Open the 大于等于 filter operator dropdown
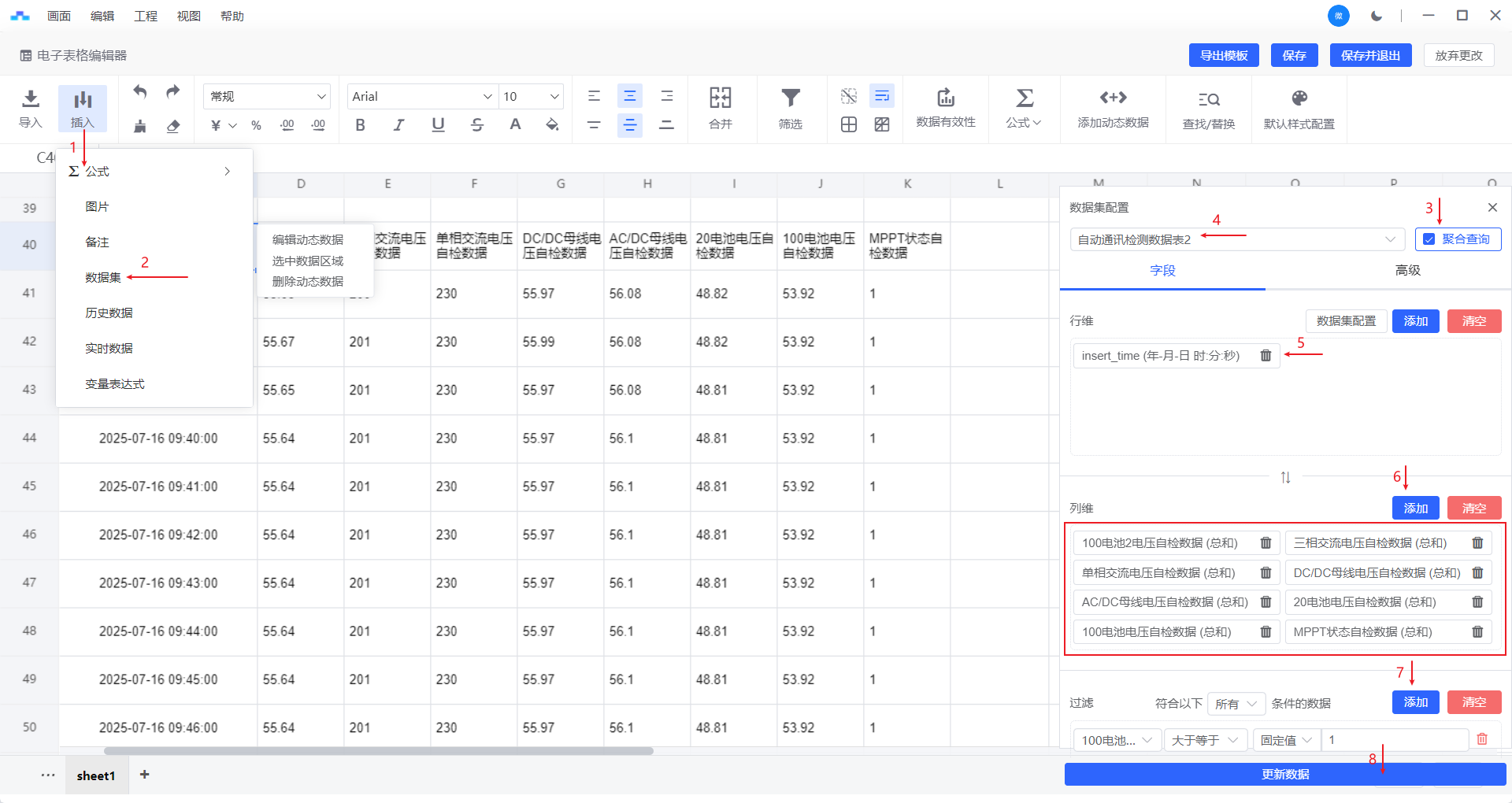This screenshot has width=1512, height=803. [x=1205, y=740]
